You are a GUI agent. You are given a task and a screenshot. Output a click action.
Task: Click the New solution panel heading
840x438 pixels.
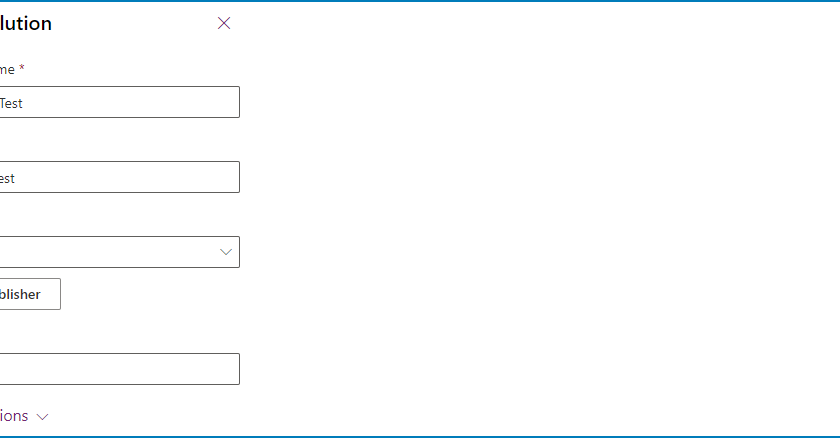26,24
